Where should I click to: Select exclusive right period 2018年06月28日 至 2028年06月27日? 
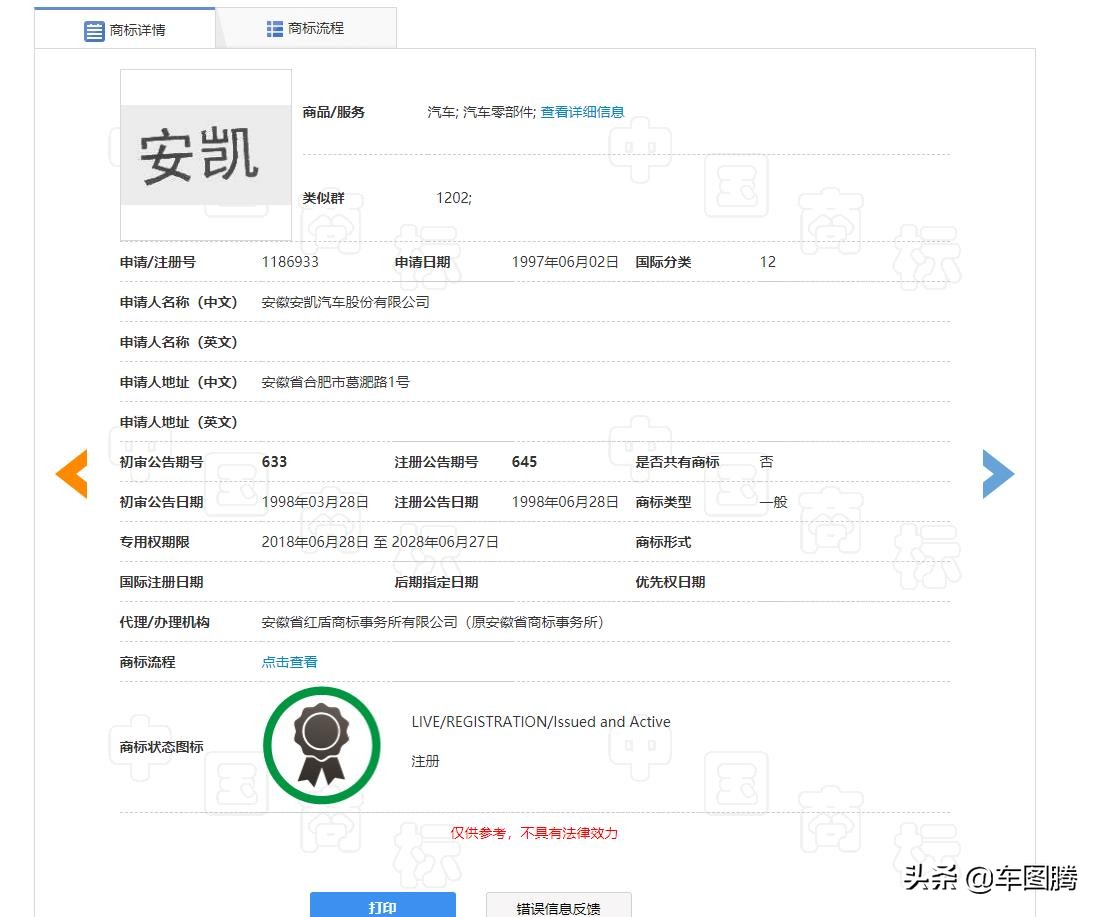click(380, 542)
